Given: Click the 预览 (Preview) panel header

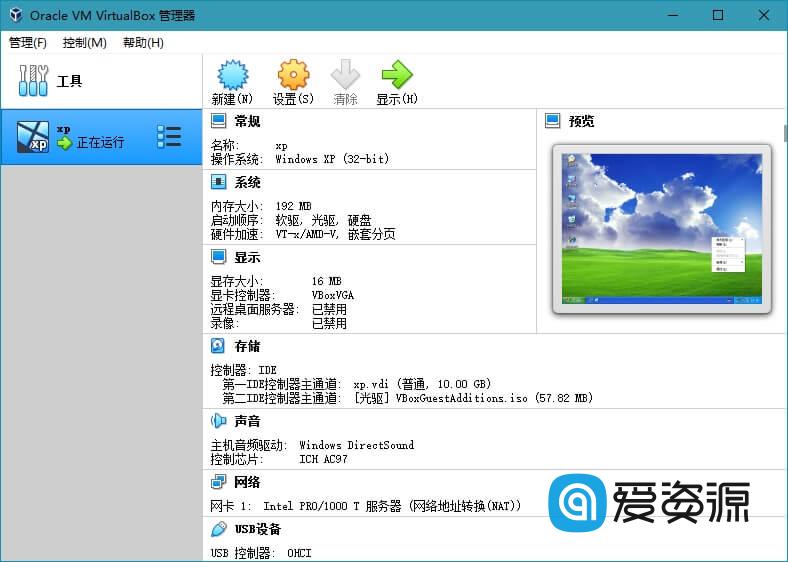Looking at the screenshot, I should click(581, 121).
